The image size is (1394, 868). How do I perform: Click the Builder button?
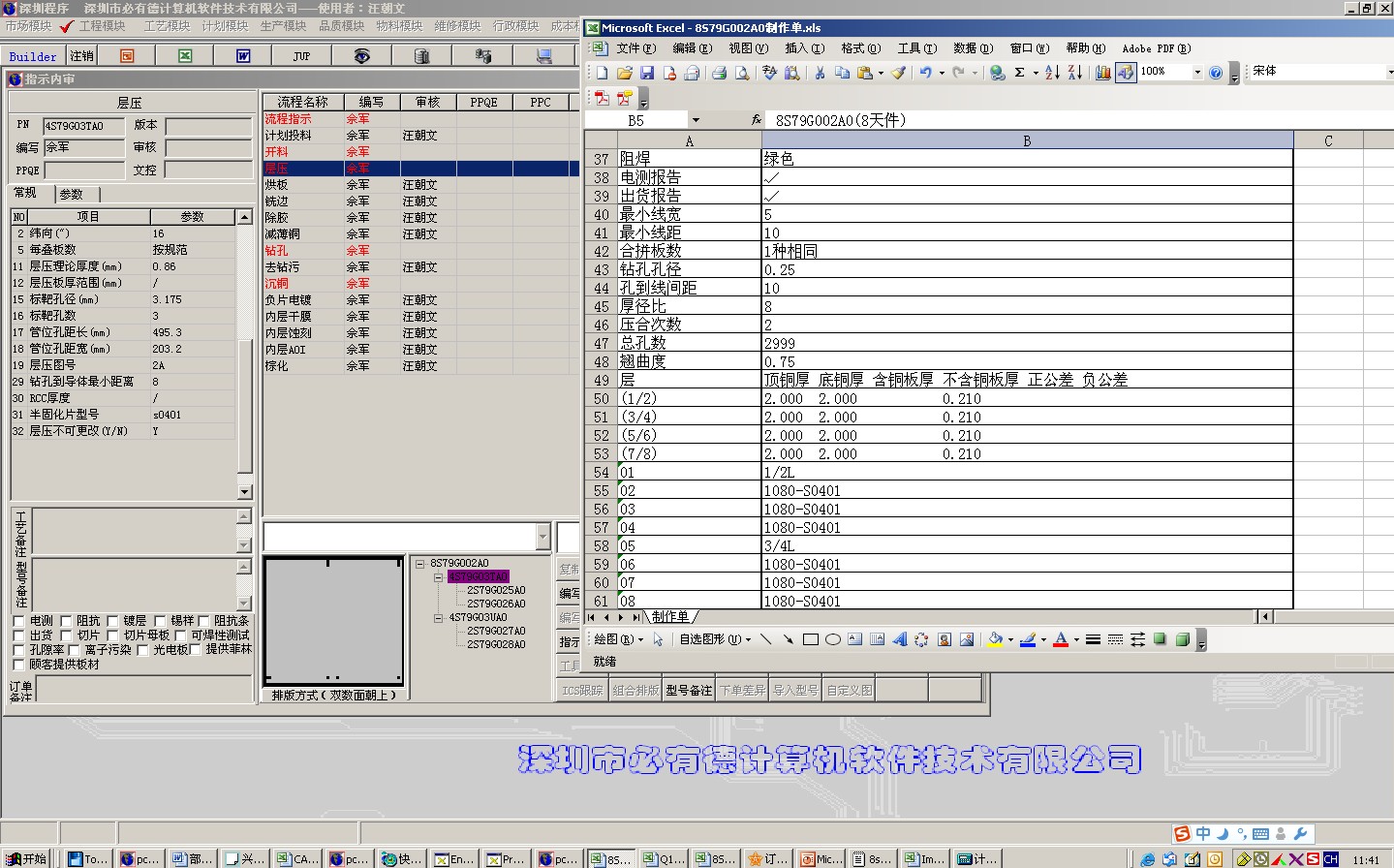click(33, 57)
